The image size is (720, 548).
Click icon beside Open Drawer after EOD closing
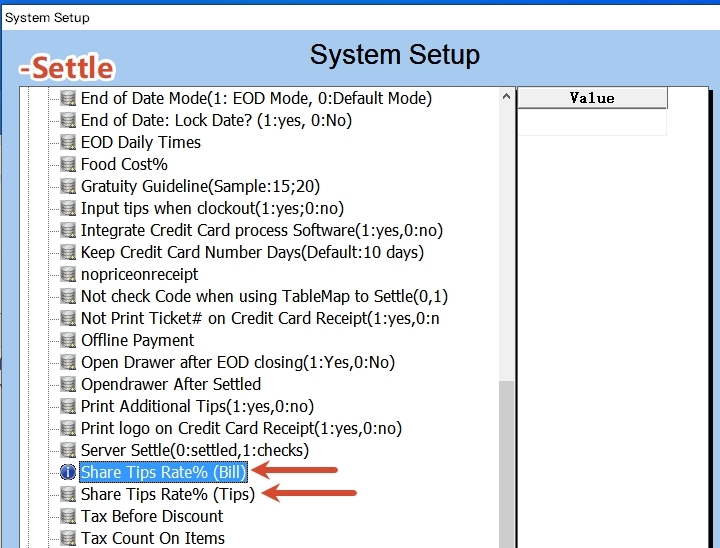(68, 362)
